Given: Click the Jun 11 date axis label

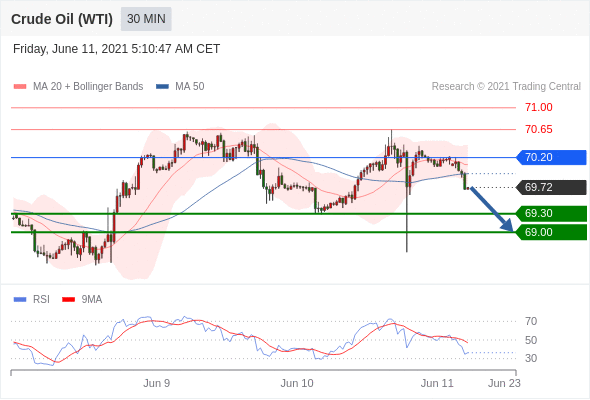Looking at the screenshot, I should click(x=437, y=383).
